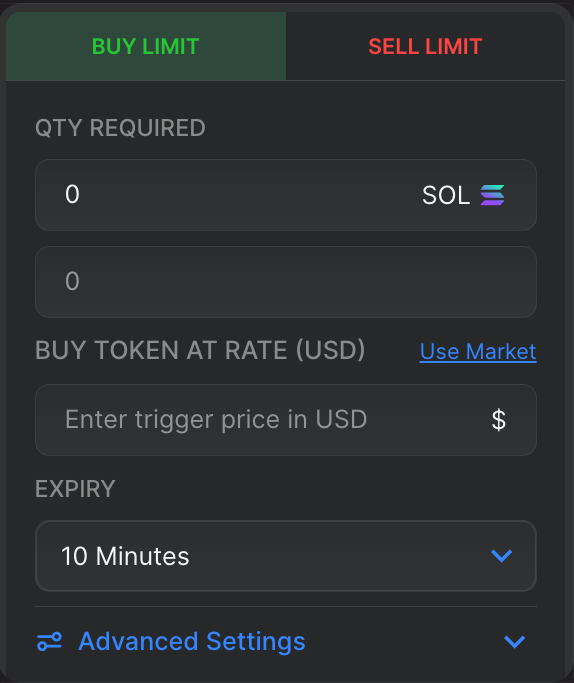Click the BUY TOKEN AT RATE (USD) heading

point(200,350)
